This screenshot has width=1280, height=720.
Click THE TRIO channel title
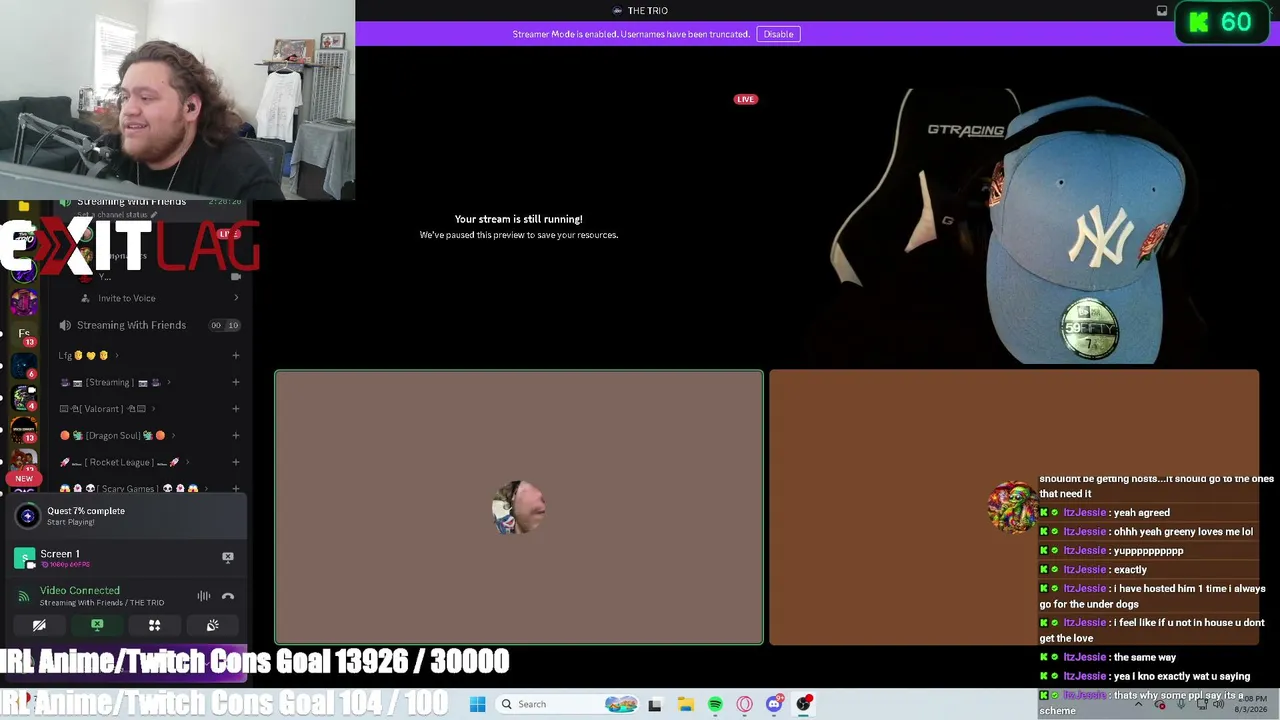point(647,11)
